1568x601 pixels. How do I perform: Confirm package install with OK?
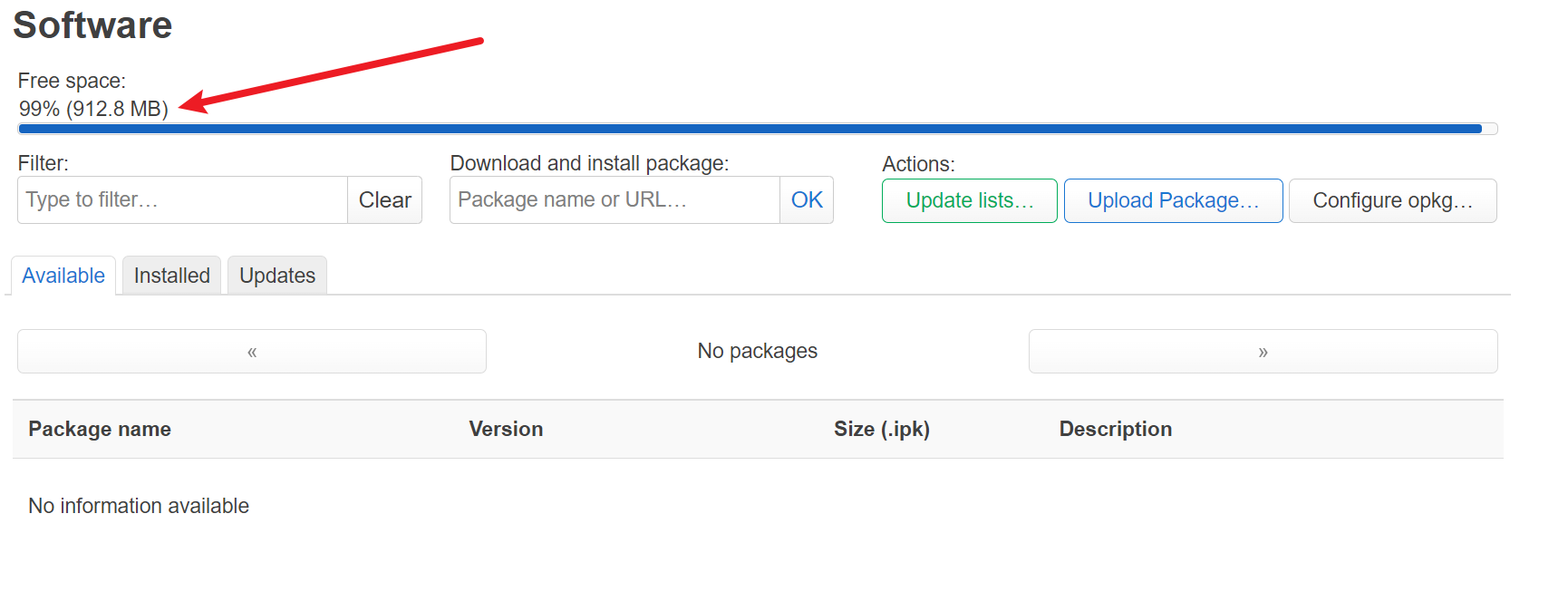[x=807, y=200]
